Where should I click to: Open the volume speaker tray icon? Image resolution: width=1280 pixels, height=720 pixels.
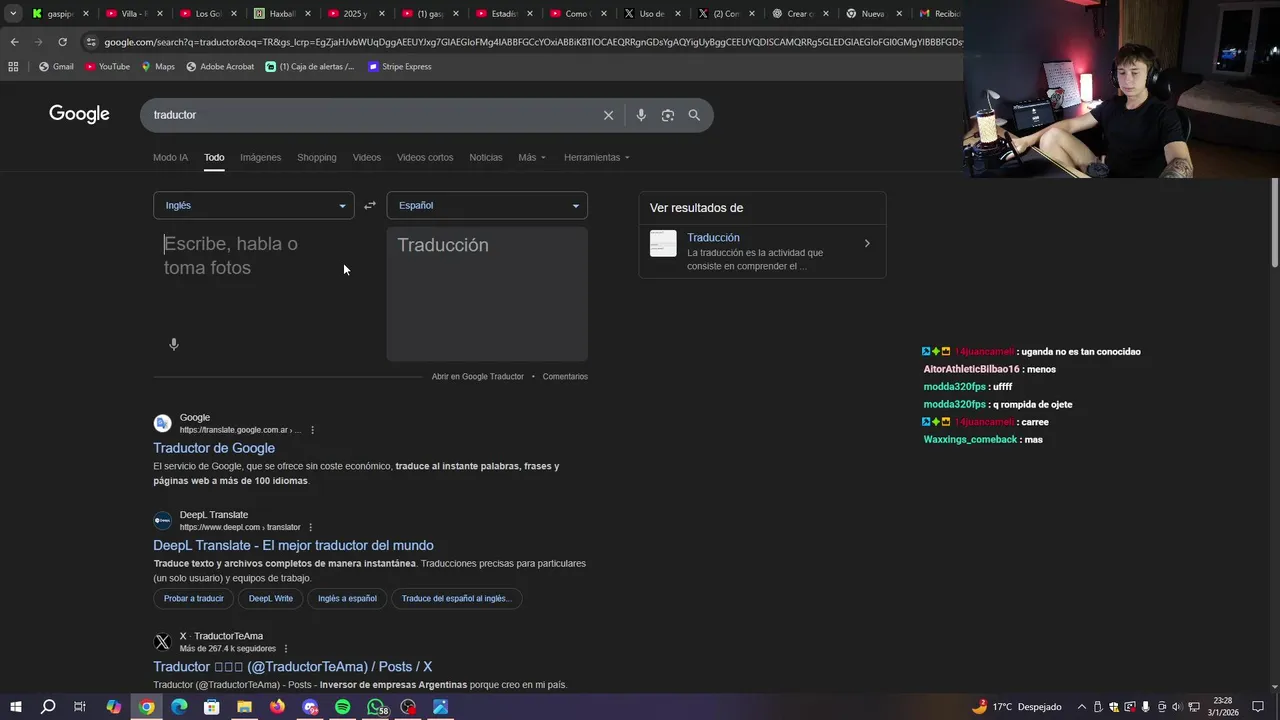[x=1177, y=707]
